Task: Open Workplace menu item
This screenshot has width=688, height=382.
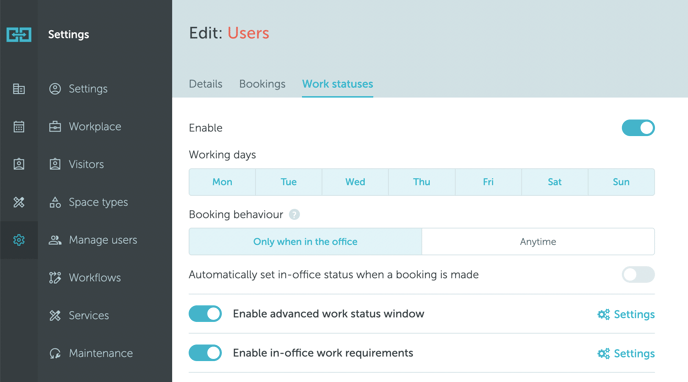Action: pyautogui.click(x=95, y=127)
